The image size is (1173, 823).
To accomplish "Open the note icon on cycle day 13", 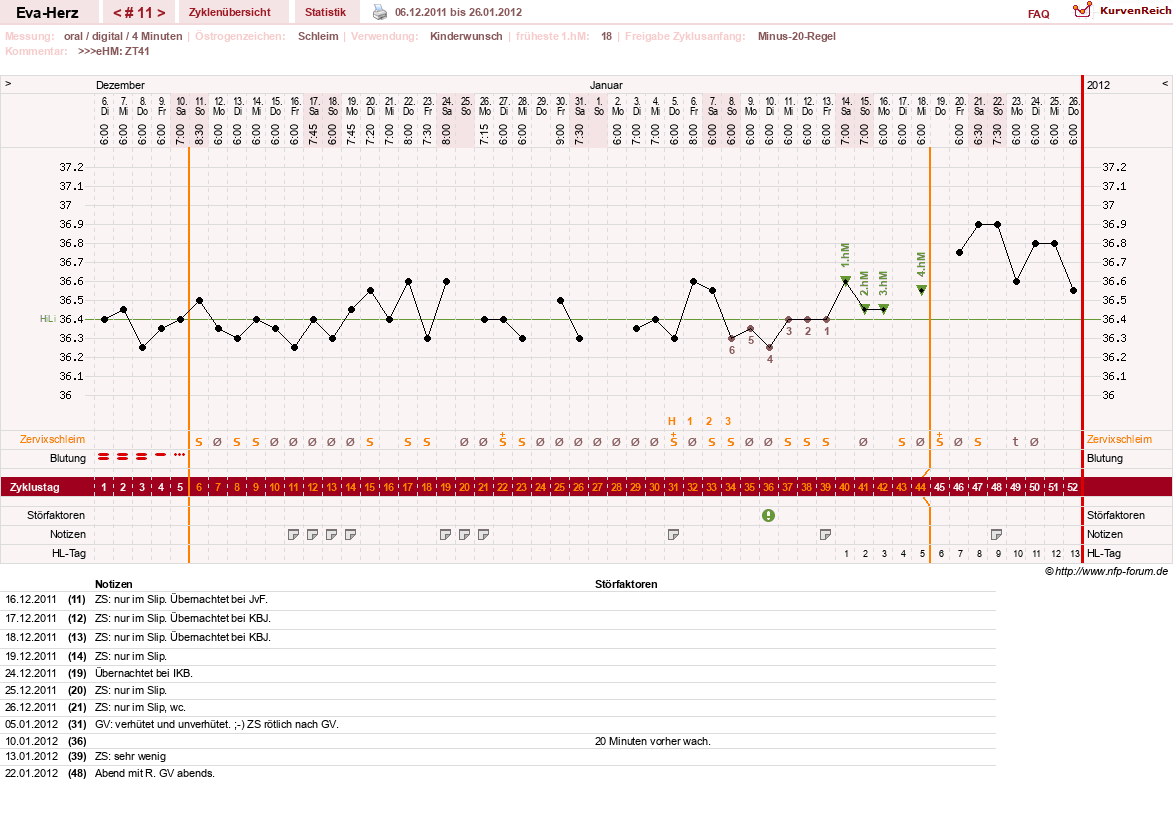I will coord(331,534).
